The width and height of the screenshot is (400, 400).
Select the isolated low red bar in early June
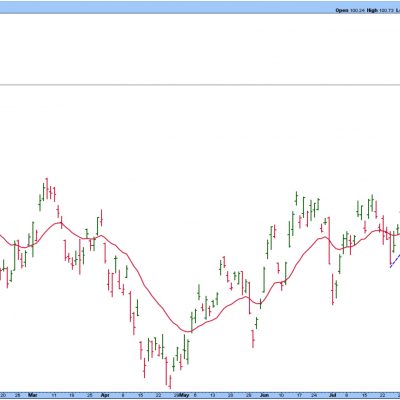253,339
